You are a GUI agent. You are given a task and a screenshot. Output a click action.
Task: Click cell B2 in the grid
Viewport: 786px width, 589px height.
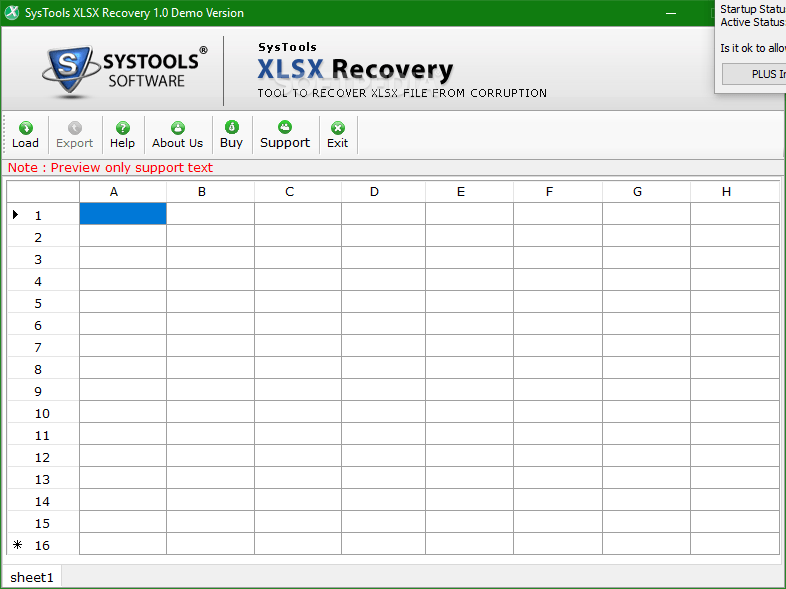click(x=211, y=236)
